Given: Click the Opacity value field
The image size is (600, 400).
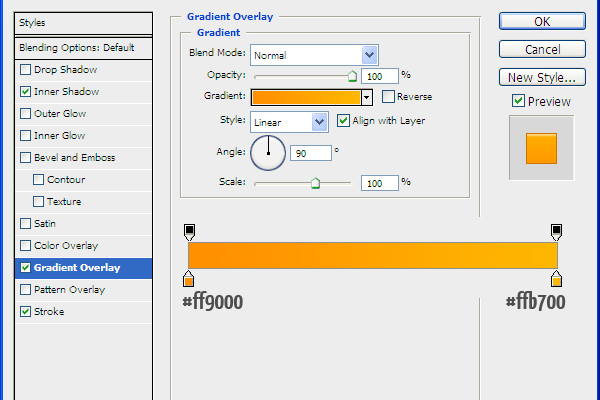Looking at the screenshot, I should 380,76.
